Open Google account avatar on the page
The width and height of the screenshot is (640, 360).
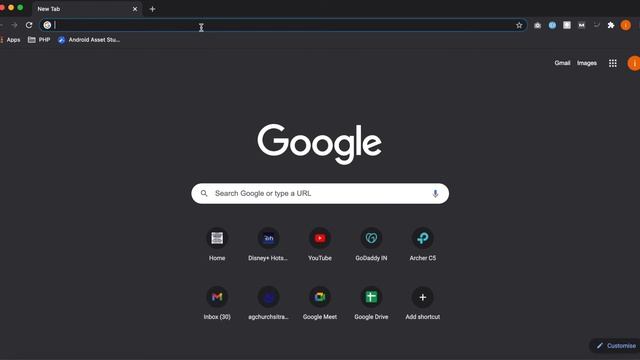coord(633,63)
